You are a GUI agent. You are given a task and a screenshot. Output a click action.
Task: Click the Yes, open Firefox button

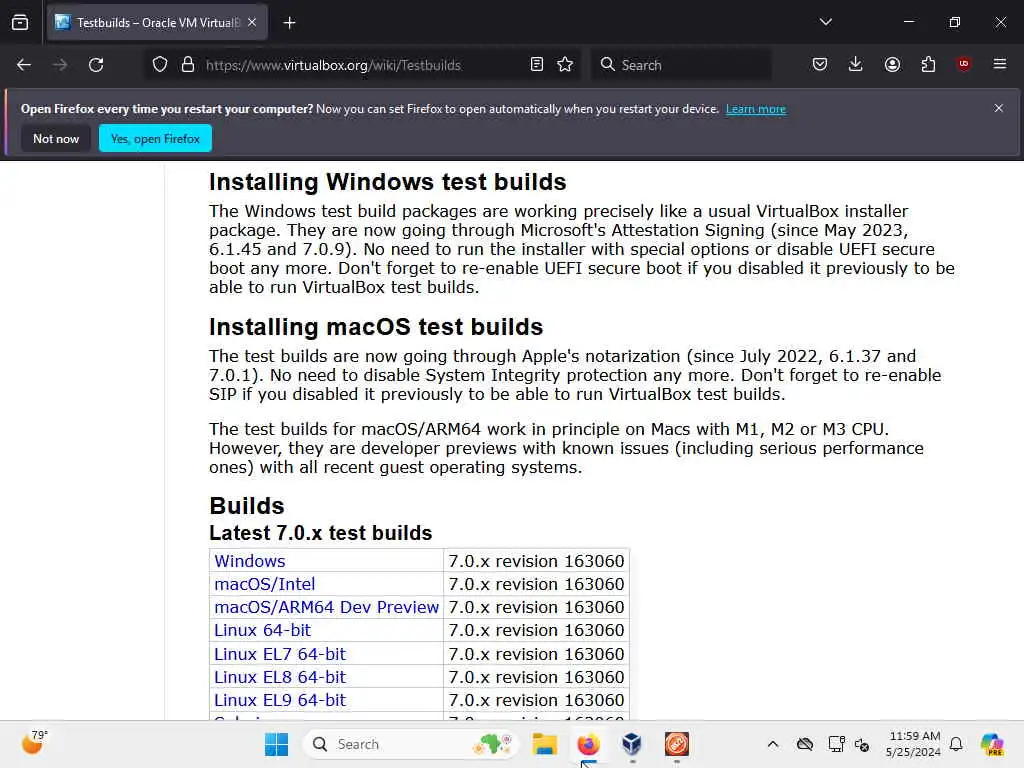(155, 138)
